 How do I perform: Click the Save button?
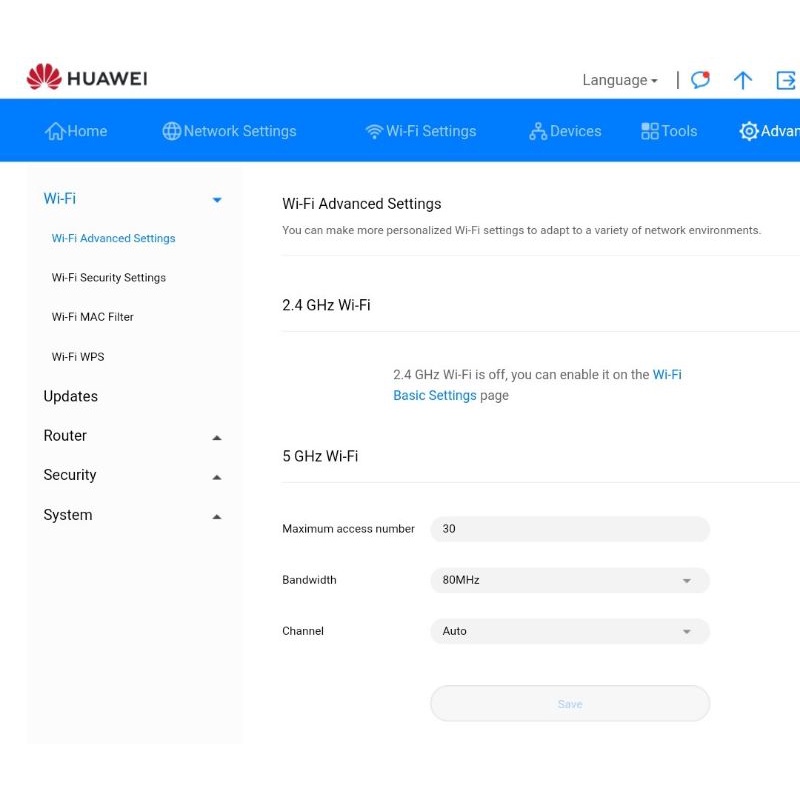coord(570,704)
